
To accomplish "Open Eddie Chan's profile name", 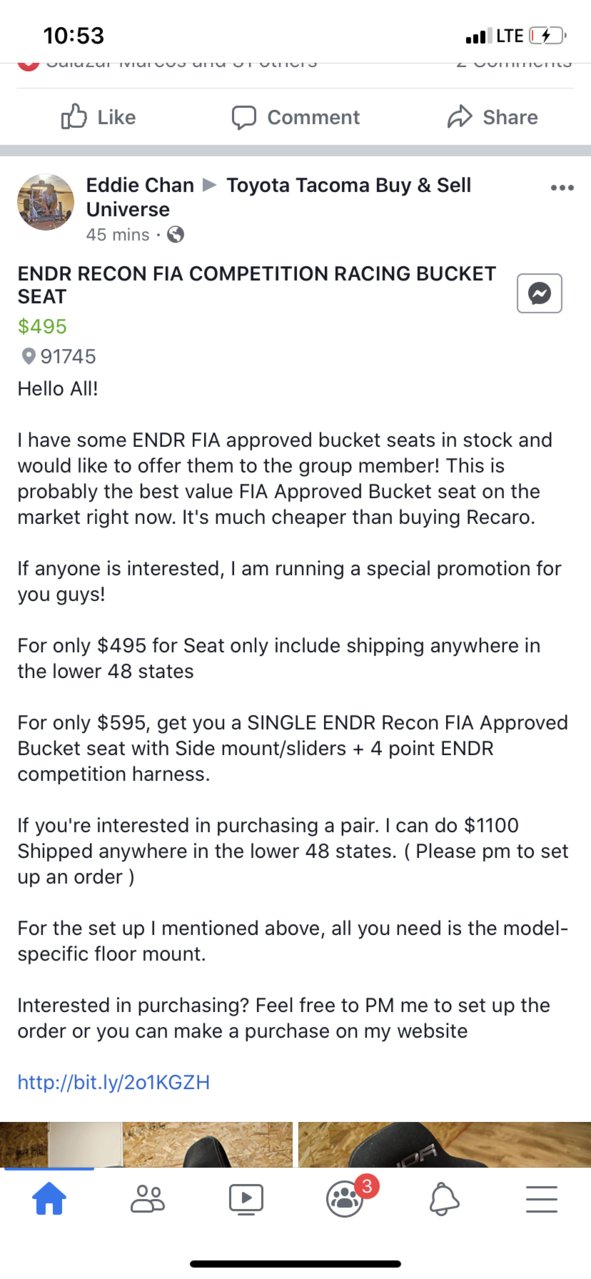I will point(140,185).
